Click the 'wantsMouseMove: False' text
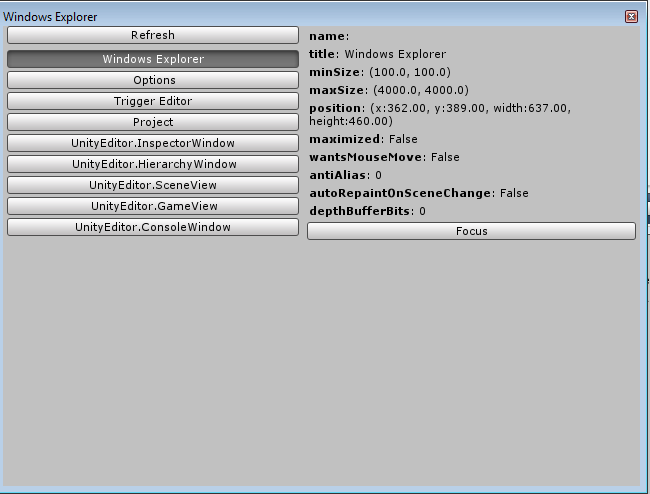Viewport: 650px width, 494px height. click(384, 157)
